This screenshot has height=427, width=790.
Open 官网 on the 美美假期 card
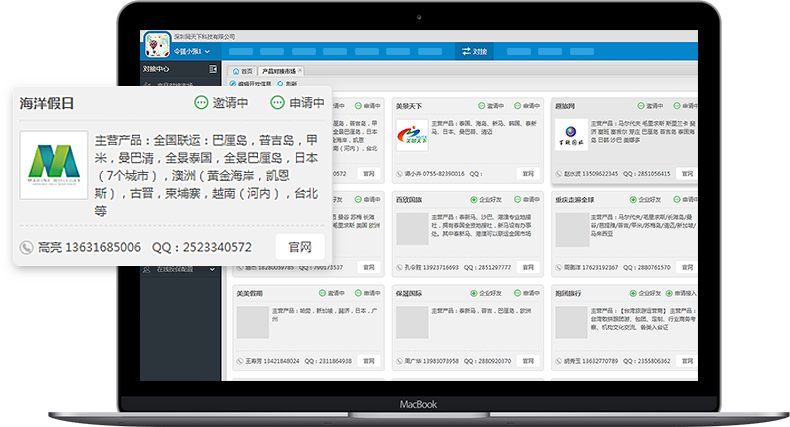pos(369,361)
